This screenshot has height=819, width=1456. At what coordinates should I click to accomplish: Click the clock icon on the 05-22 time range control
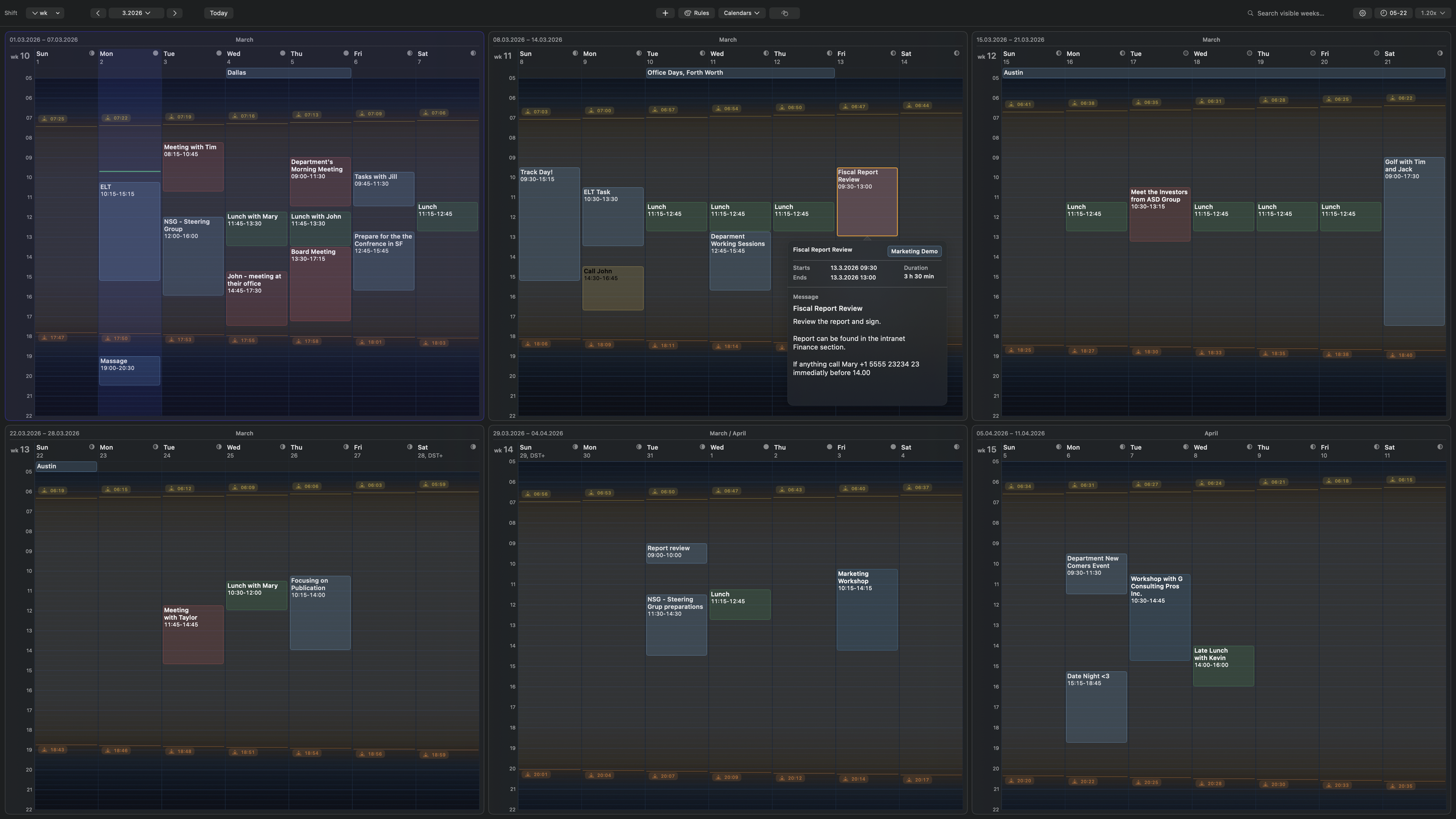[1385, 13]
